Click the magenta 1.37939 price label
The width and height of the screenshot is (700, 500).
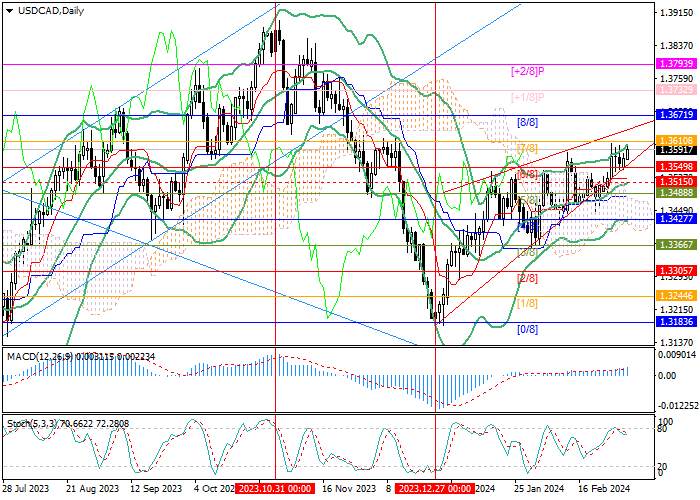676,63
